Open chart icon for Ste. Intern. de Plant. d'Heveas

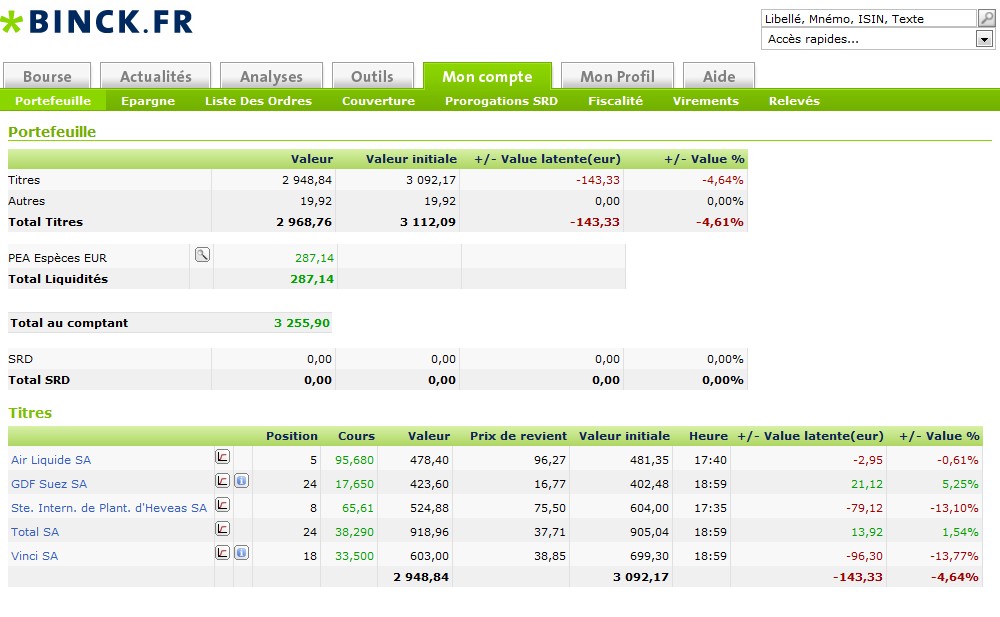pyautogui.click(x=223, y=505)
